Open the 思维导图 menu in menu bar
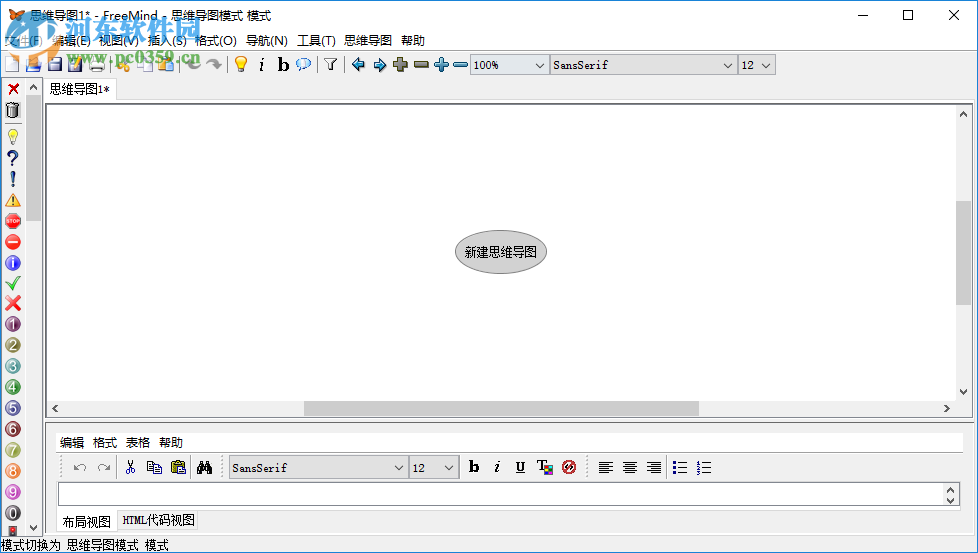The width and height of the screenshot is (978, 553). click(x=368, y=41)
